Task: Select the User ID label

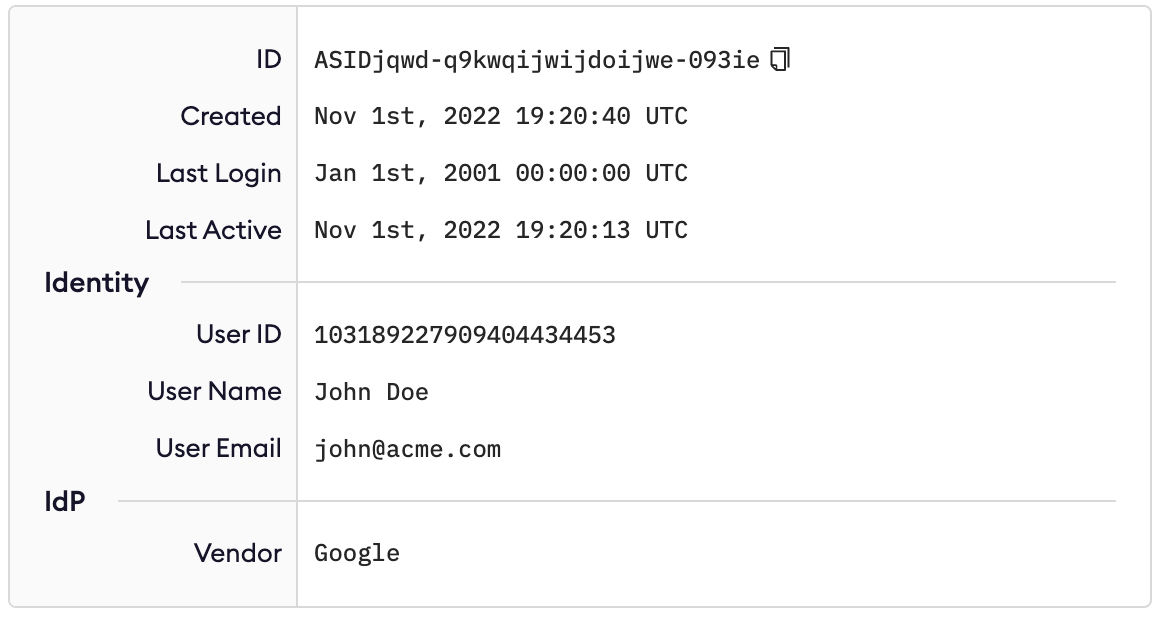Action: [x=239, y=334]
